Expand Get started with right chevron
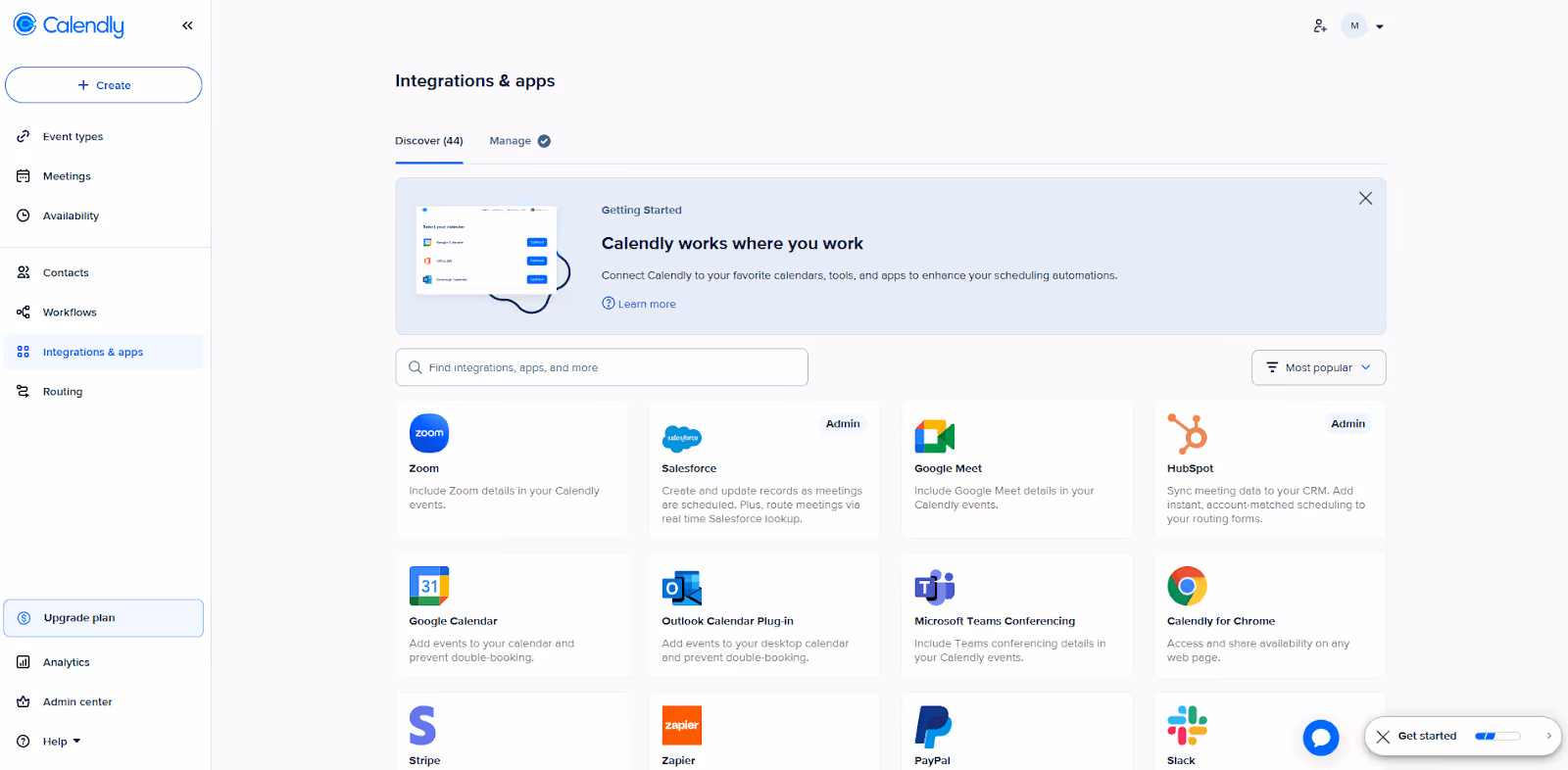This screenshot has width=1568, height=770. point(1548,737)
